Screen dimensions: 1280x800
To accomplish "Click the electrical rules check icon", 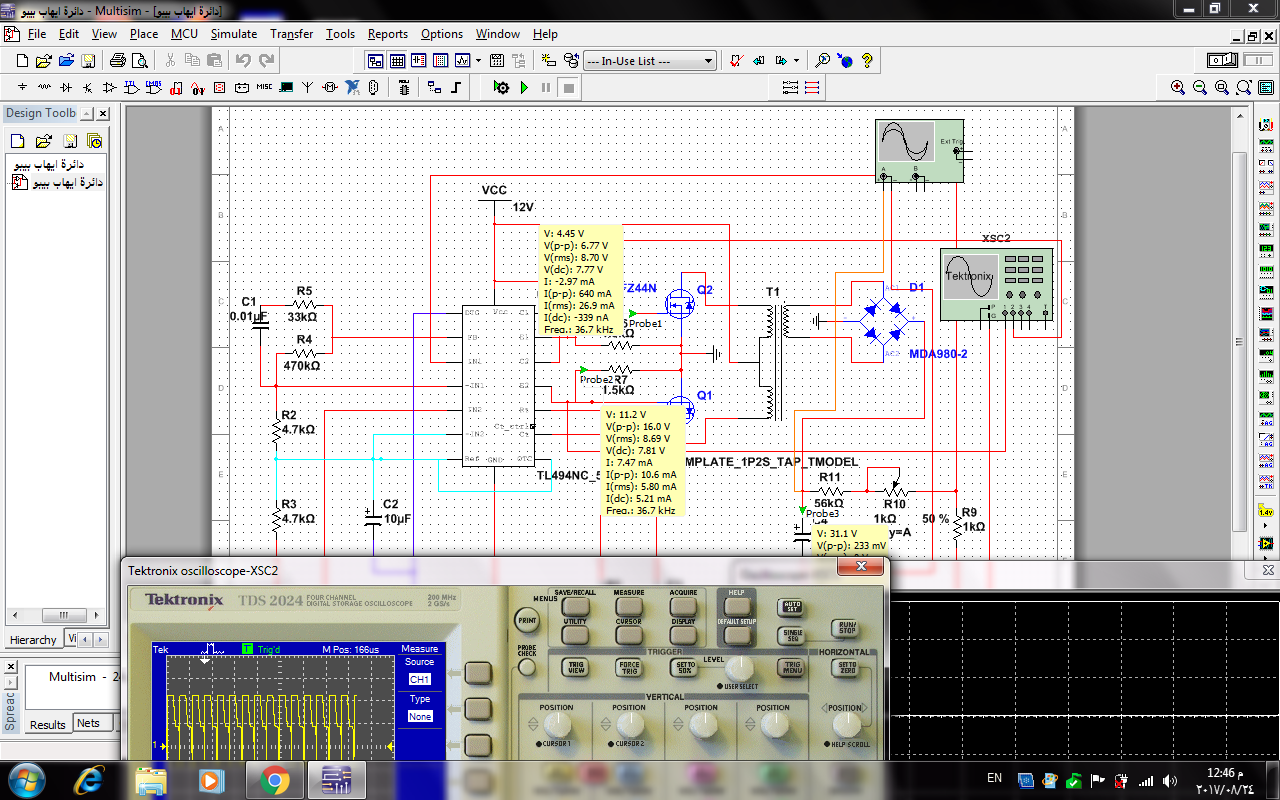I will [x=735, y=61].
